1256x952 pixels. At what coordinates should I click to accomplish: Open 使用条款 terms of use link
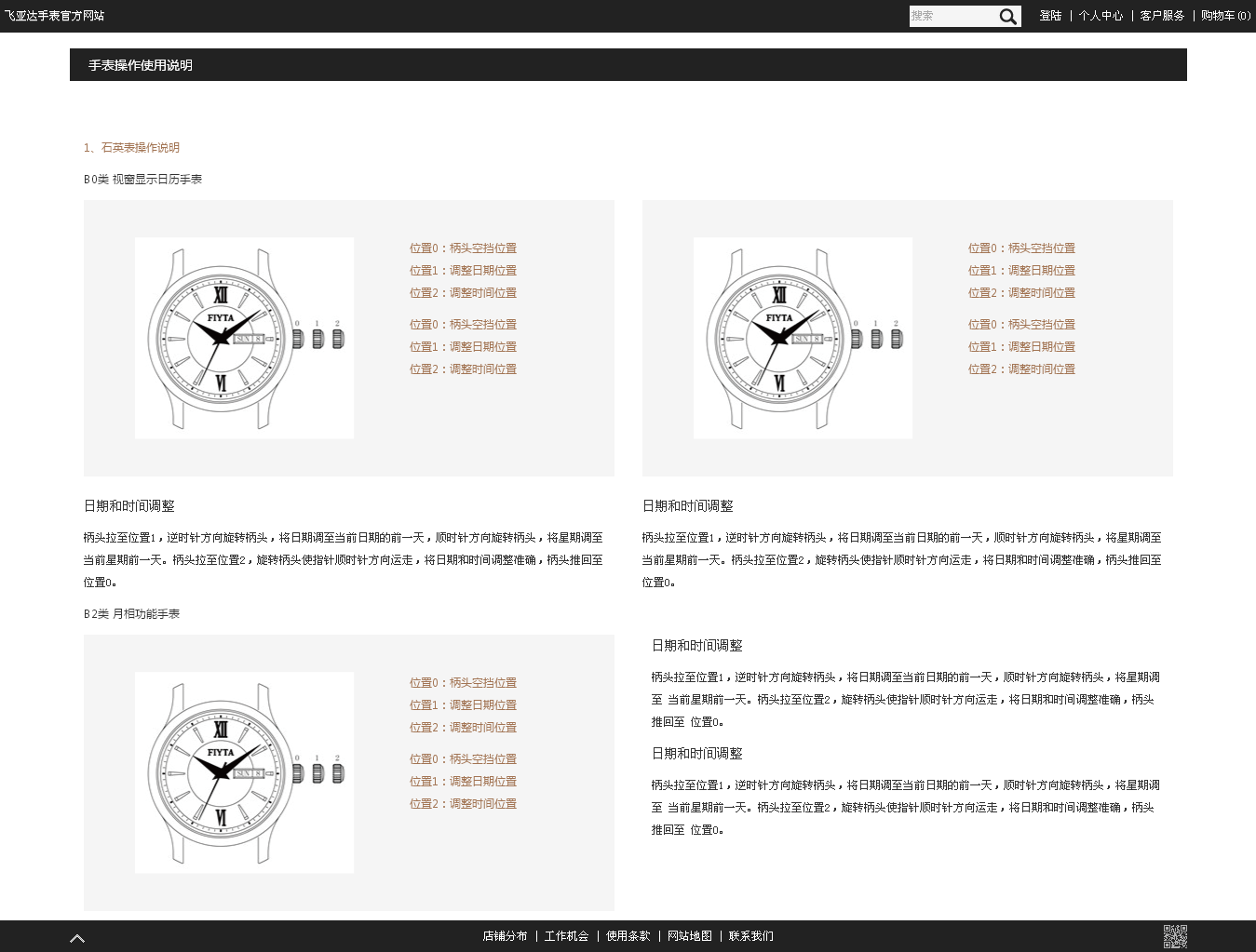pos(628,936)
